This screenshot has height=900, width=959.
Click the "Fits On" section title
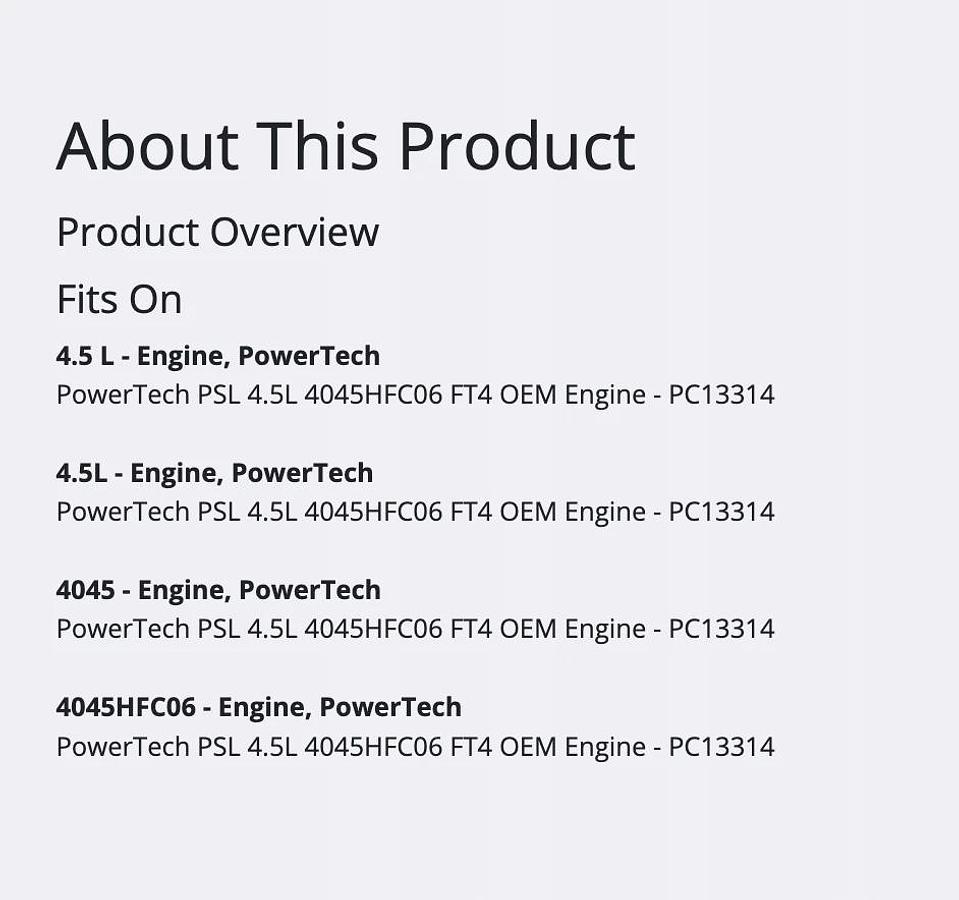pyautogui.click(x=119, y=299)
